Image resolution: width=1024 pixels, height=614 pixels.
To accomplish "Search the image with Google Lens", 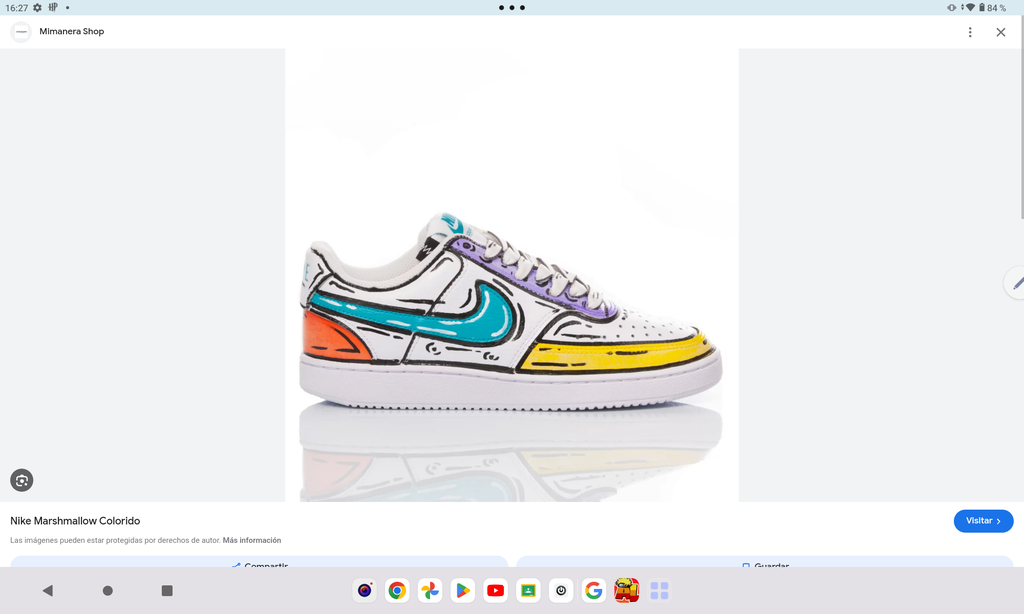I will click(22, 480).
